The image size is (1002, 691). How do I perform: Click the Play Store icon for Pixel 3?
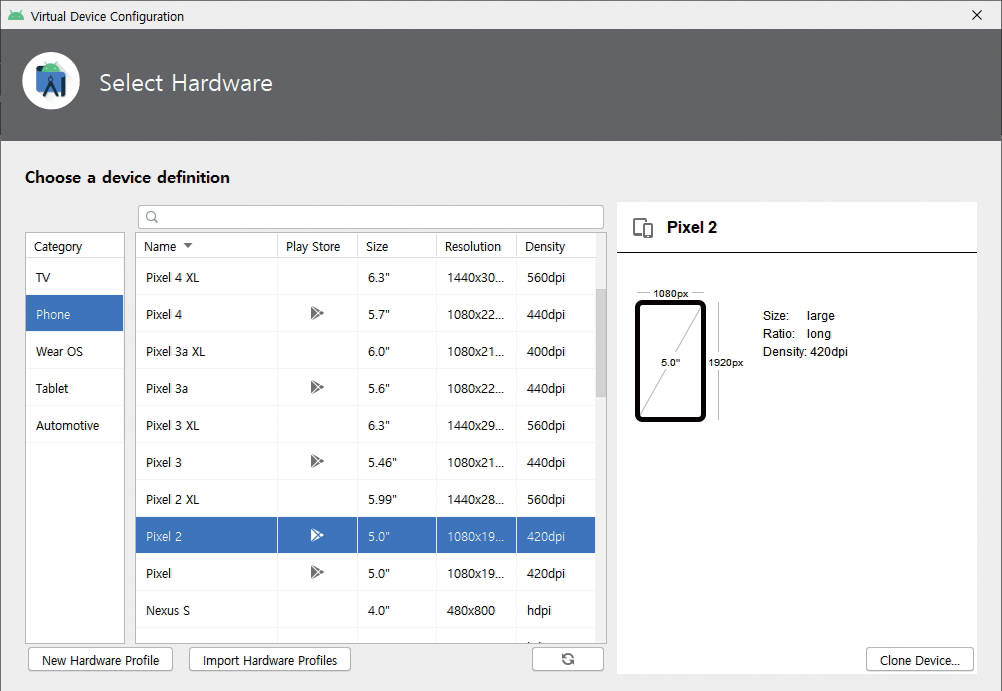317,462
